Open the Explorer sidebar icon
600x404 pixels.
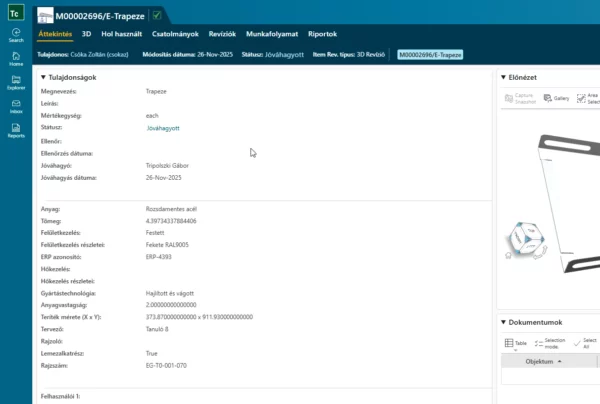click(16, 83)
